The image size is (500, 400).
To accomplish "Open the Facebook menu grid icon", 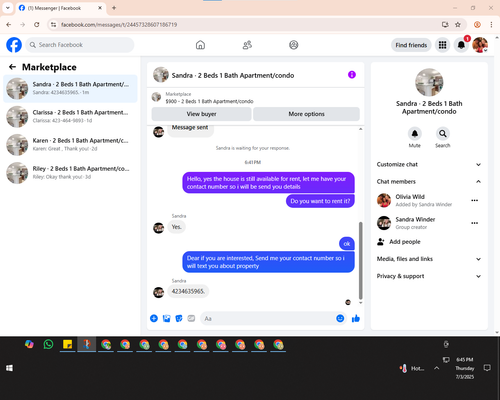I will click(x=442, y=45).
